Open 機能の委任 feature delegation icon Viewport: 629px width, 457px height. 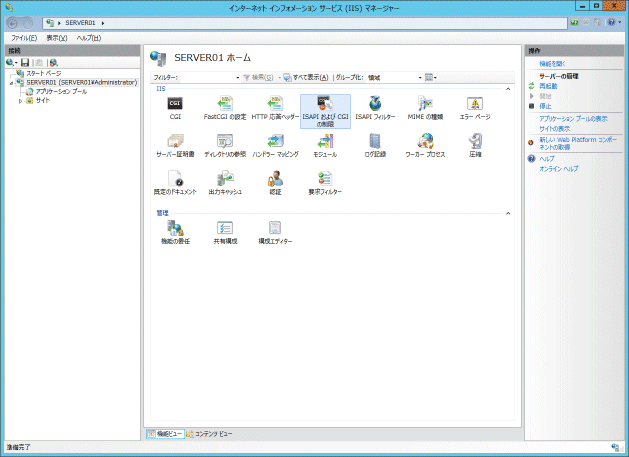pos(175,228)
